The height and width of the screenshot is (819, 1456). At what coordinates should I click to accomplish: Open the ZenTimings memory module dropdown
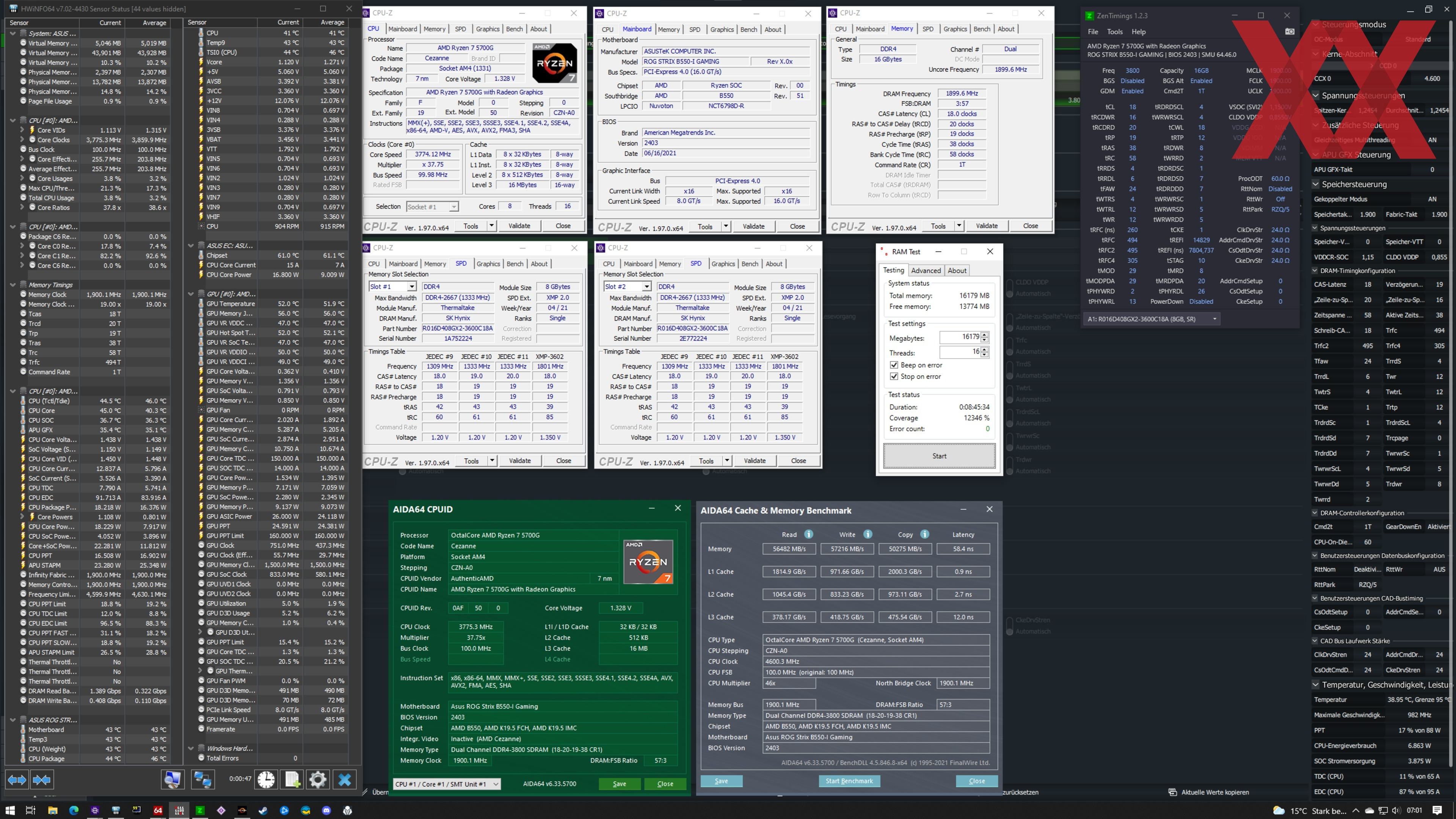(1214, 319)
